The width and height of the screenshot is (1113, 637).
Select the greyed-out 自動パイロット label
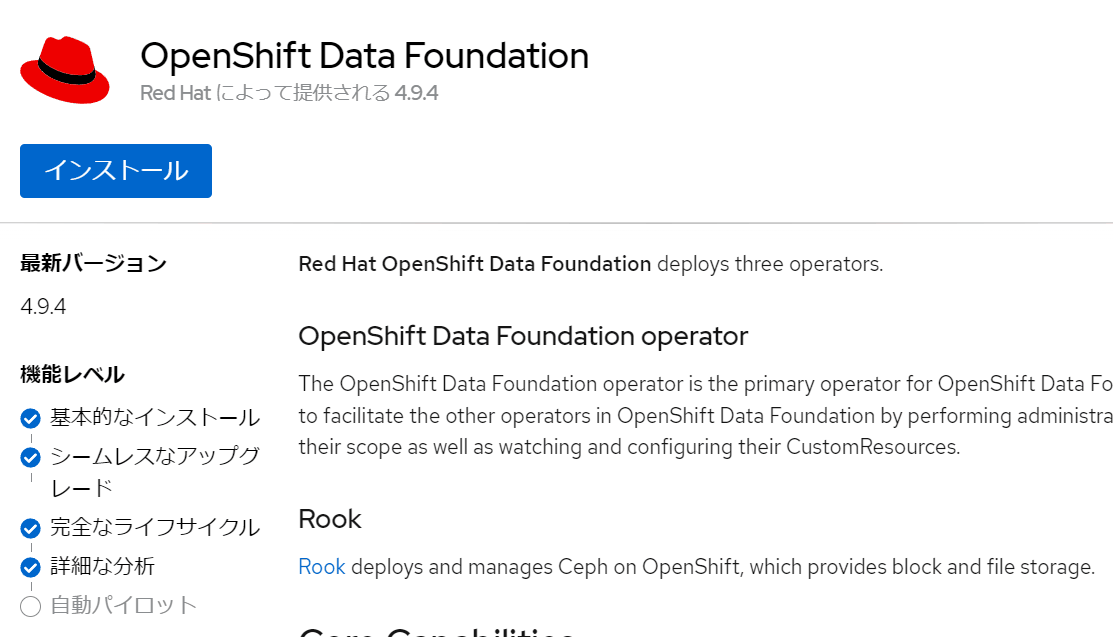[124, 605]
